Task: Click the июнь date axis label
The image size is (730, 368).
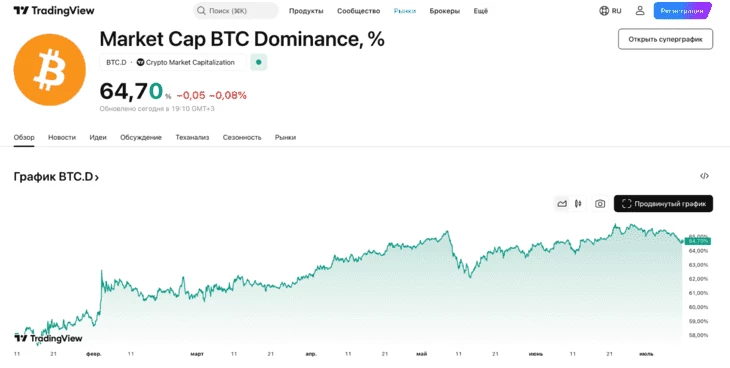Action: tap(536, 354)
